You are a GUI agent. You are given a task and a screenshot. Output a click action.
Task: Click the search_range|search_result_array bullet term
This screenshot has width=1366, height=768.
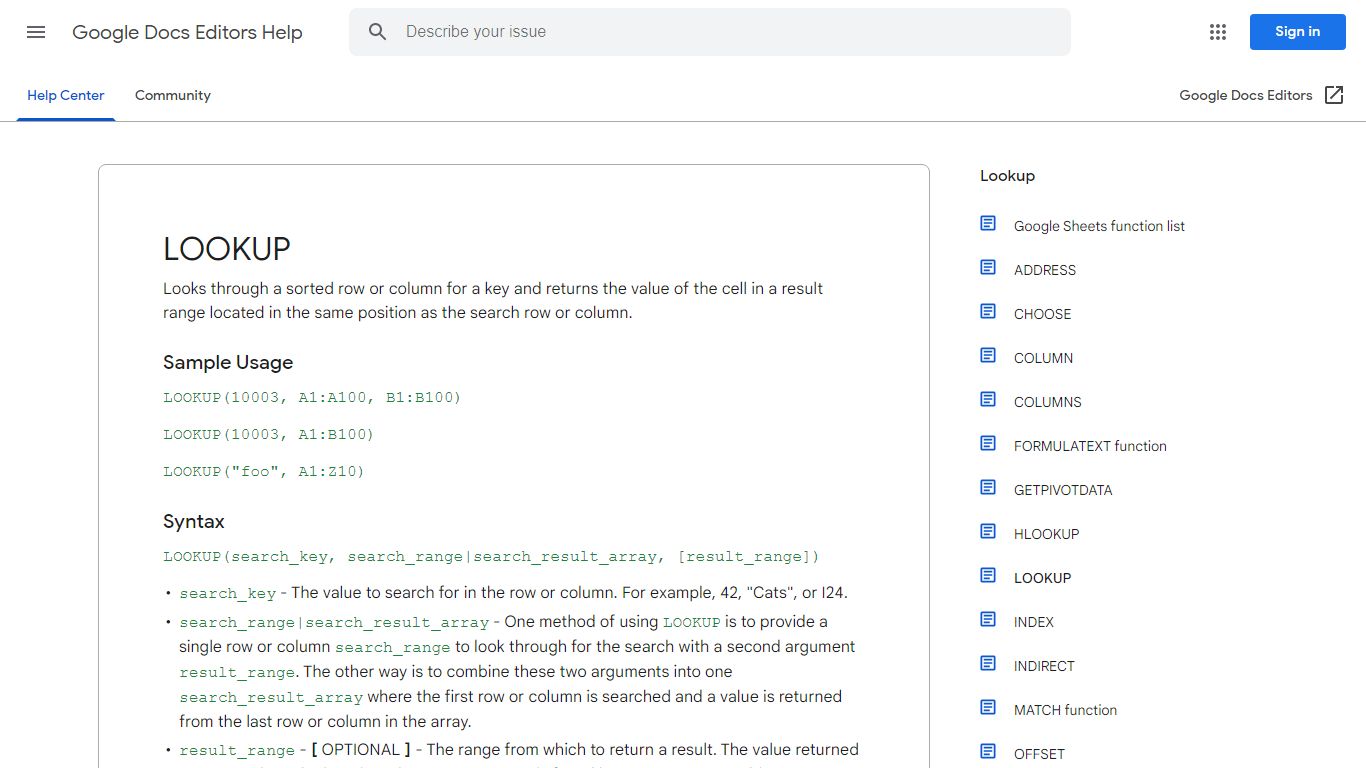click(x=334, y=622)
